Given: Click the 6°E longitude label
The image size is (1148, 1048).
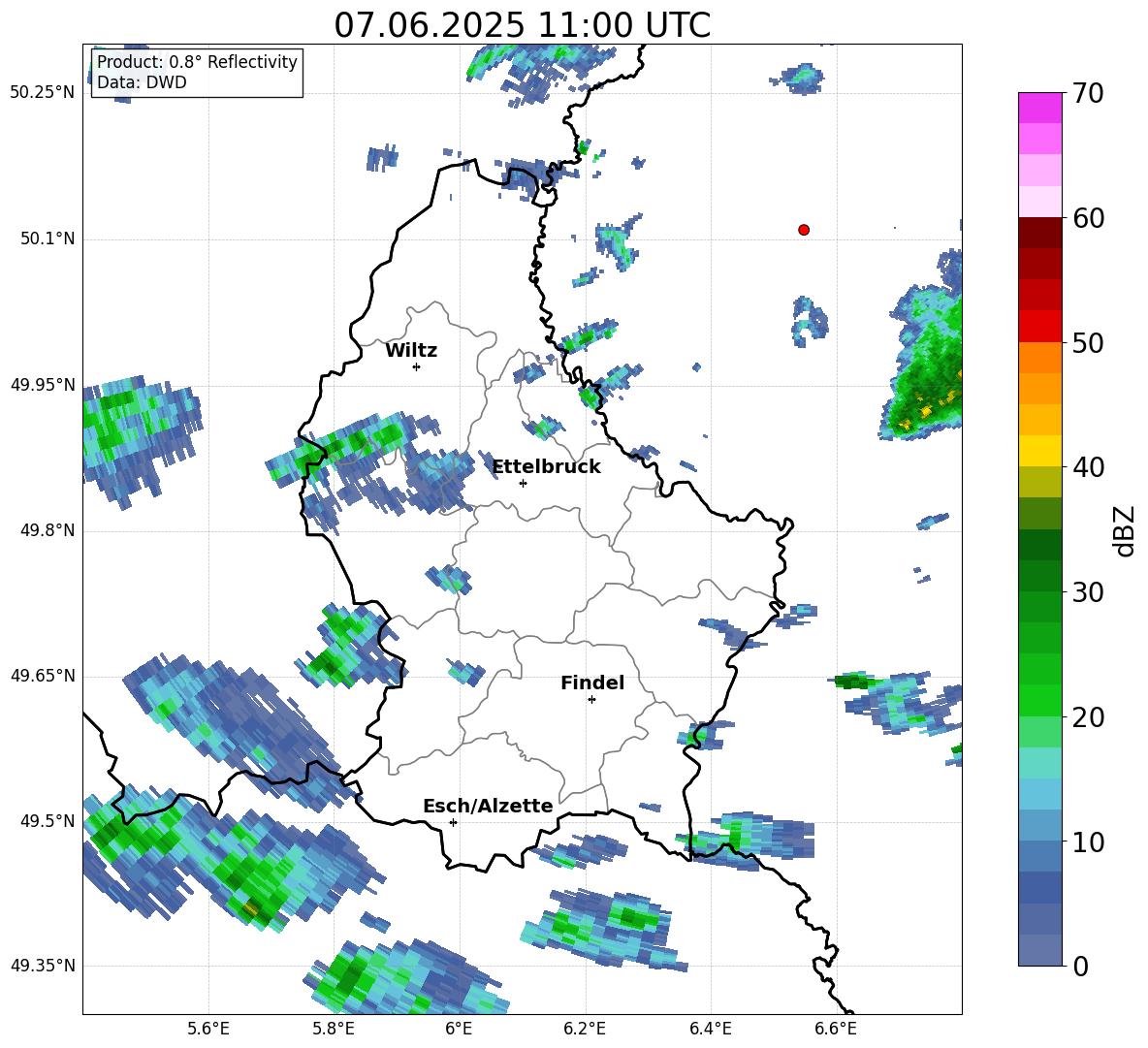Looking at the screenshot, I should (459, 1029).
